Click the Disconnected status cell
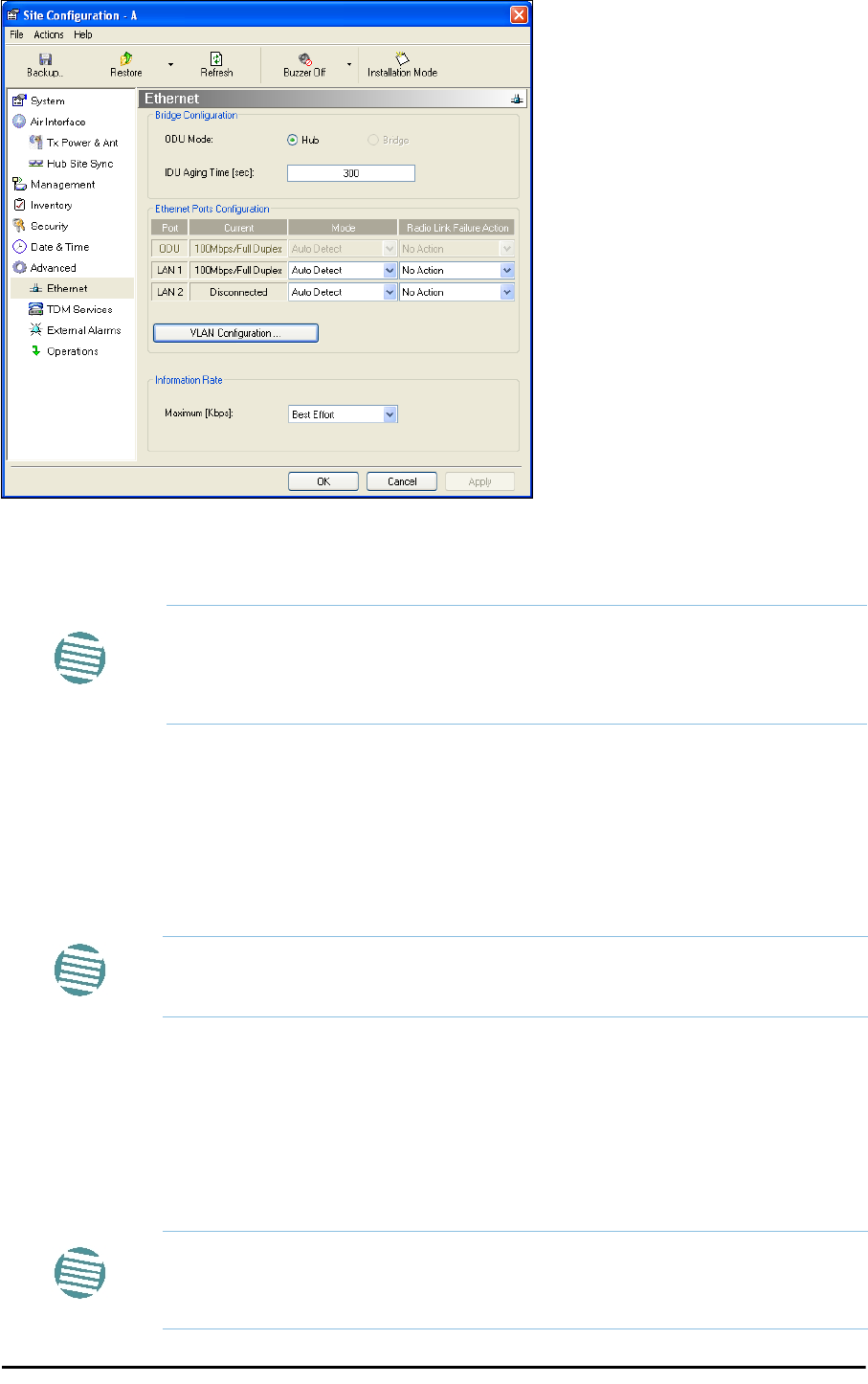The width and height of the screenshot is (868, 1384). (238, 292)
